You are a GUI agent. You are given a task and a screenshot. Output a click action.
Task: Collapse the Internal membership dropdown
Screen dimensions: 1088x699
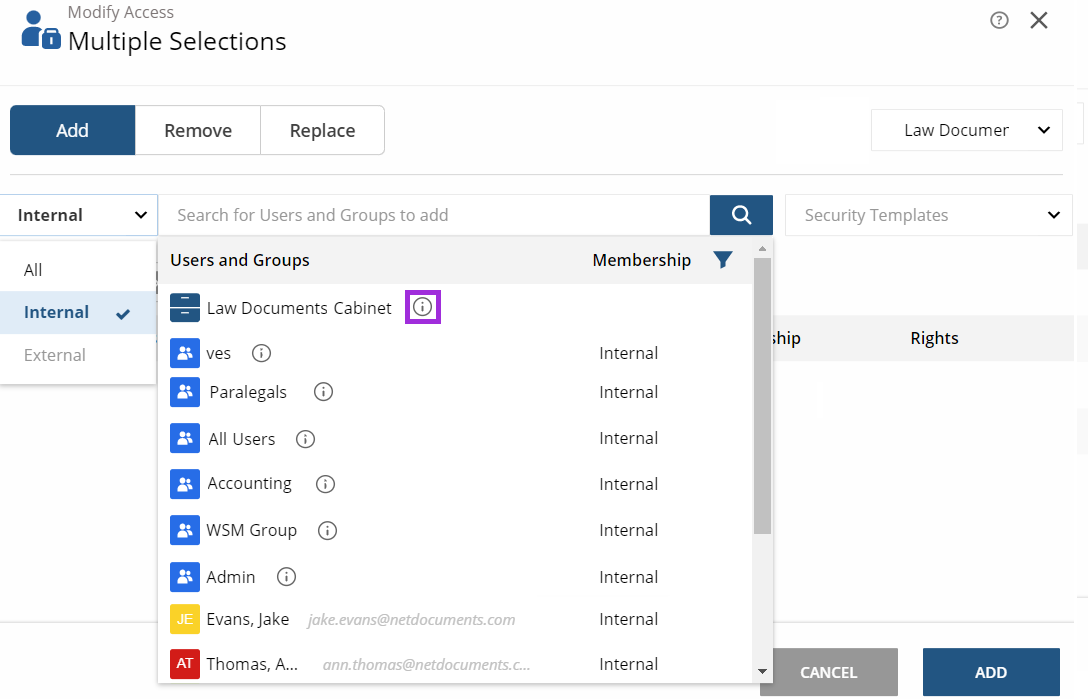78,215
